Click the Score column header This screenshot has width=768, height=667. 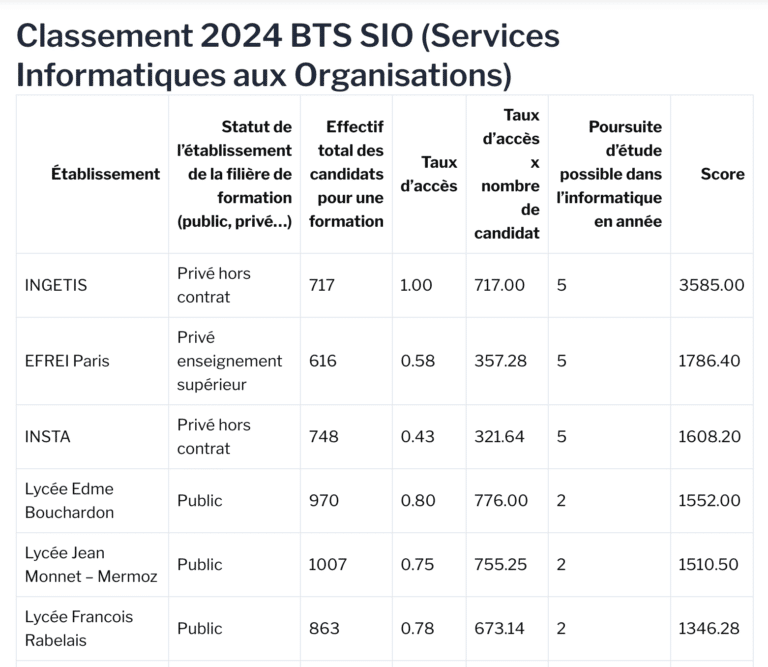point(722,174)
